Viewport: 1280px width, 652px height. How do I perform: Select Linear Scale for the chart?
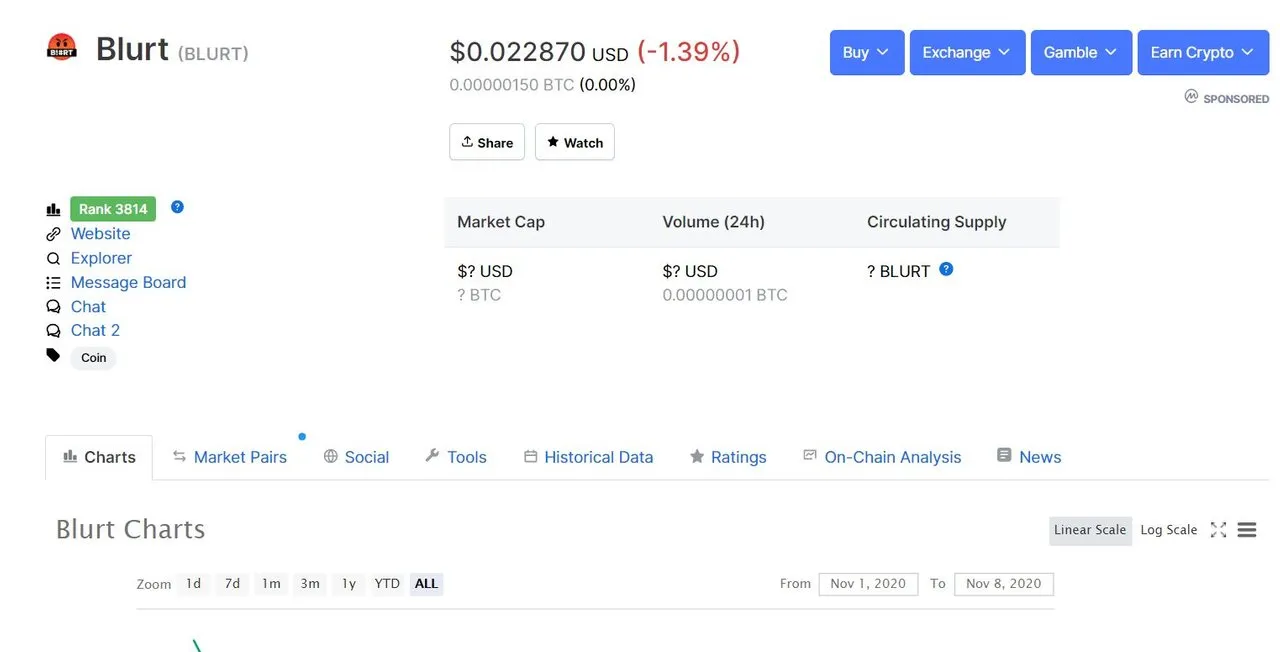click(x=1090, y=530)
